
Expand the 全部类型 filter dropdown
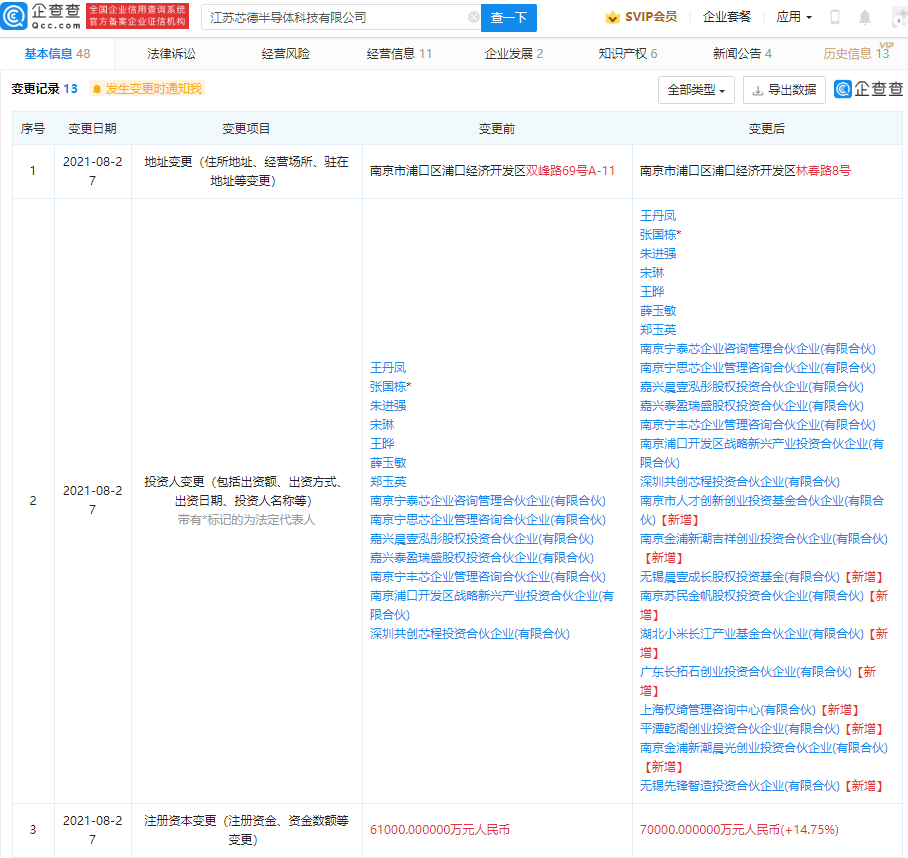click(x=696, y=90)
